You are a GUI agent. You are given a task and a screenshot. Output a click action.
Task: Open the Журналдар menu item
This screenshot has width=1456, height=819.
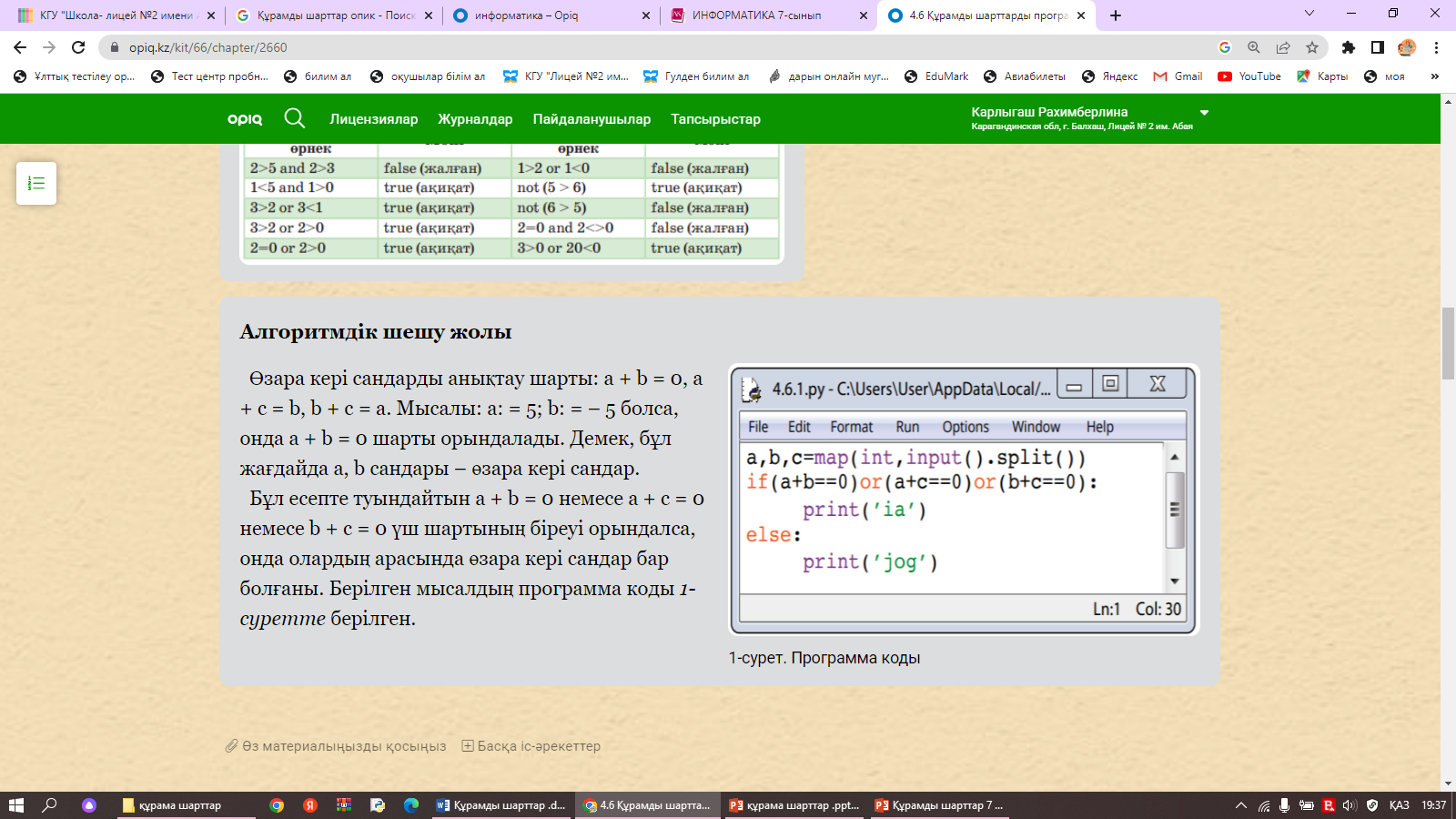pos(475,119)
